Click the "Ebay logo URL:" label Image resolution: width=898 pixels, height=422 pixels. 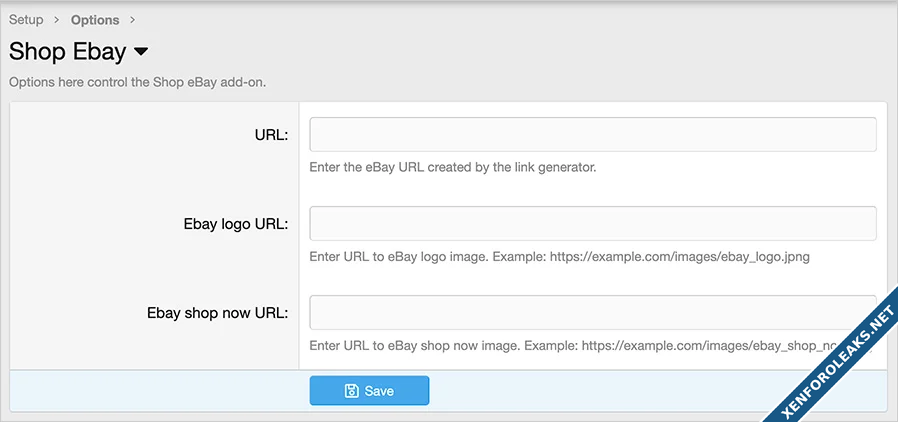(231, 224)
